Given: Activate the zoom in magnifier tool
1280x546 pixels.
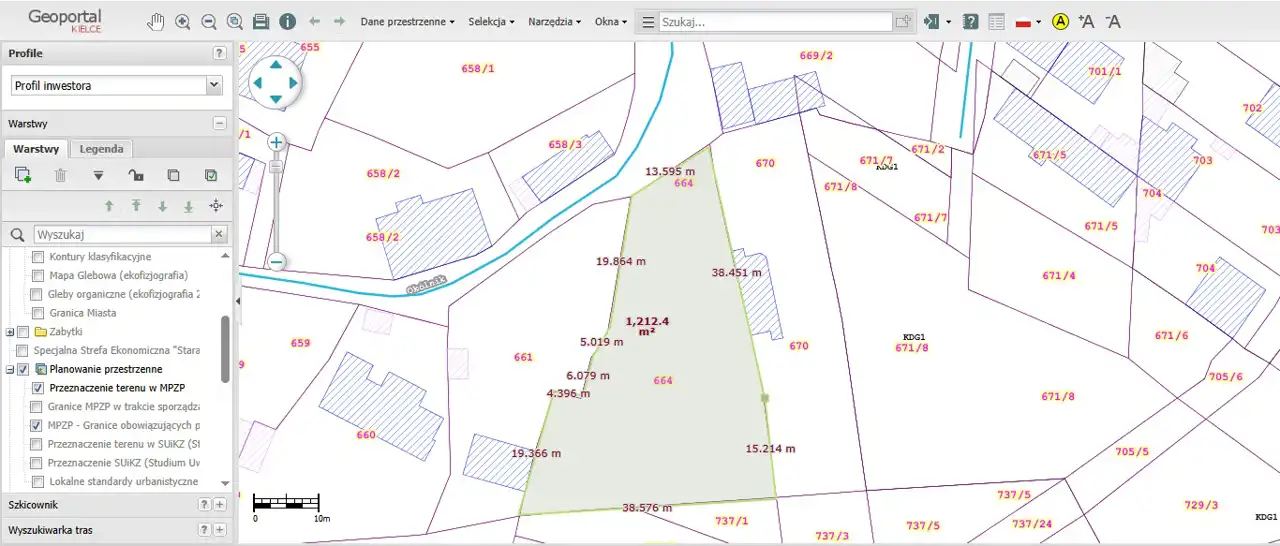Looking at the screenshot, I should [x=182, y=21].
